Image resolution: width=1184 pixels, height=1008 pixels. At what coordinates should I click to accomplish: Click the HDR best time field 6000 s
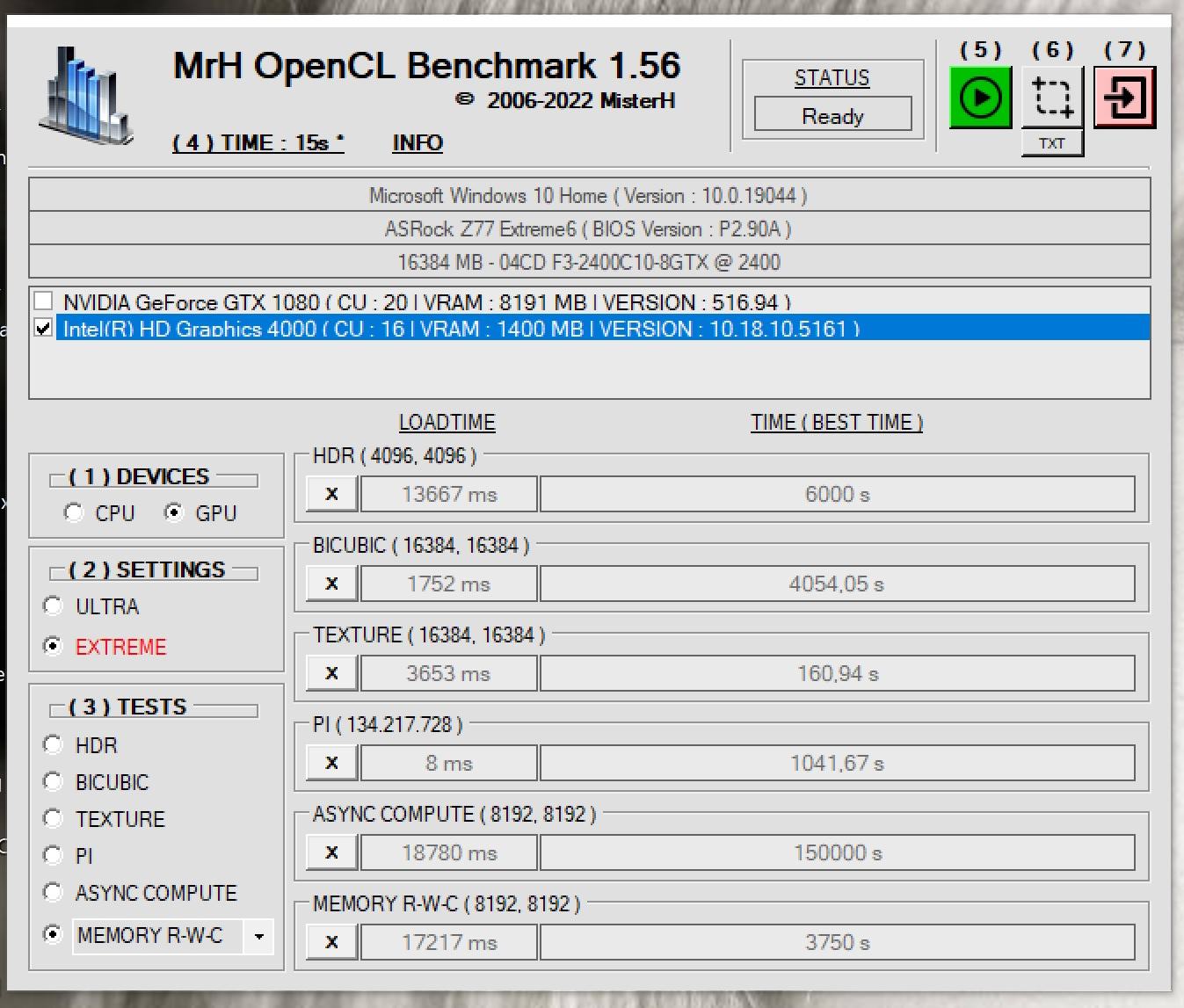838,494
